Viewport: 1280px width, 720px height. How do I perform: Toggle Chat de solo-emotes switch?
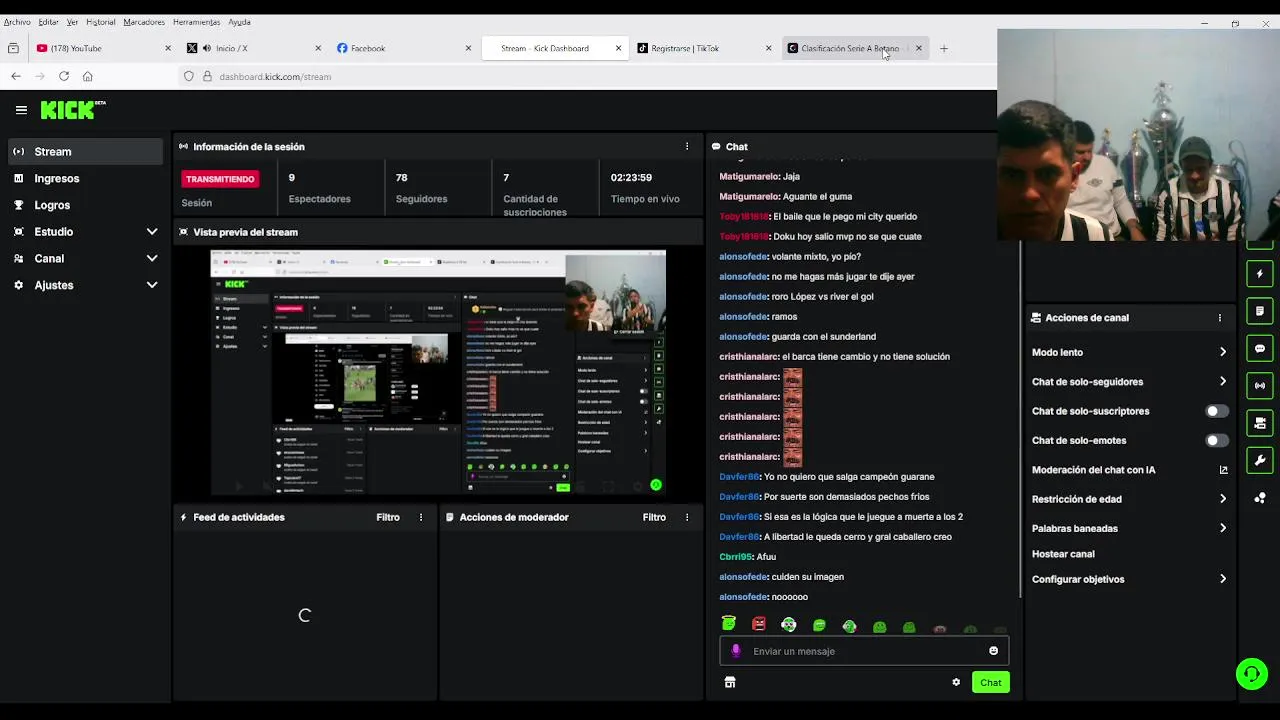click(1216, 440)
